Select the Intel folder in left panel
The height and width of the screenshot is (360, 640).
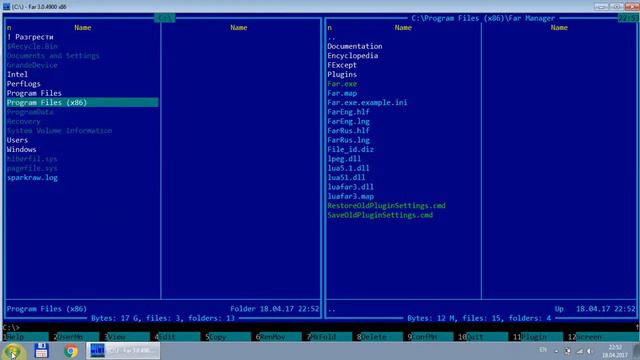tap(18, 75)
